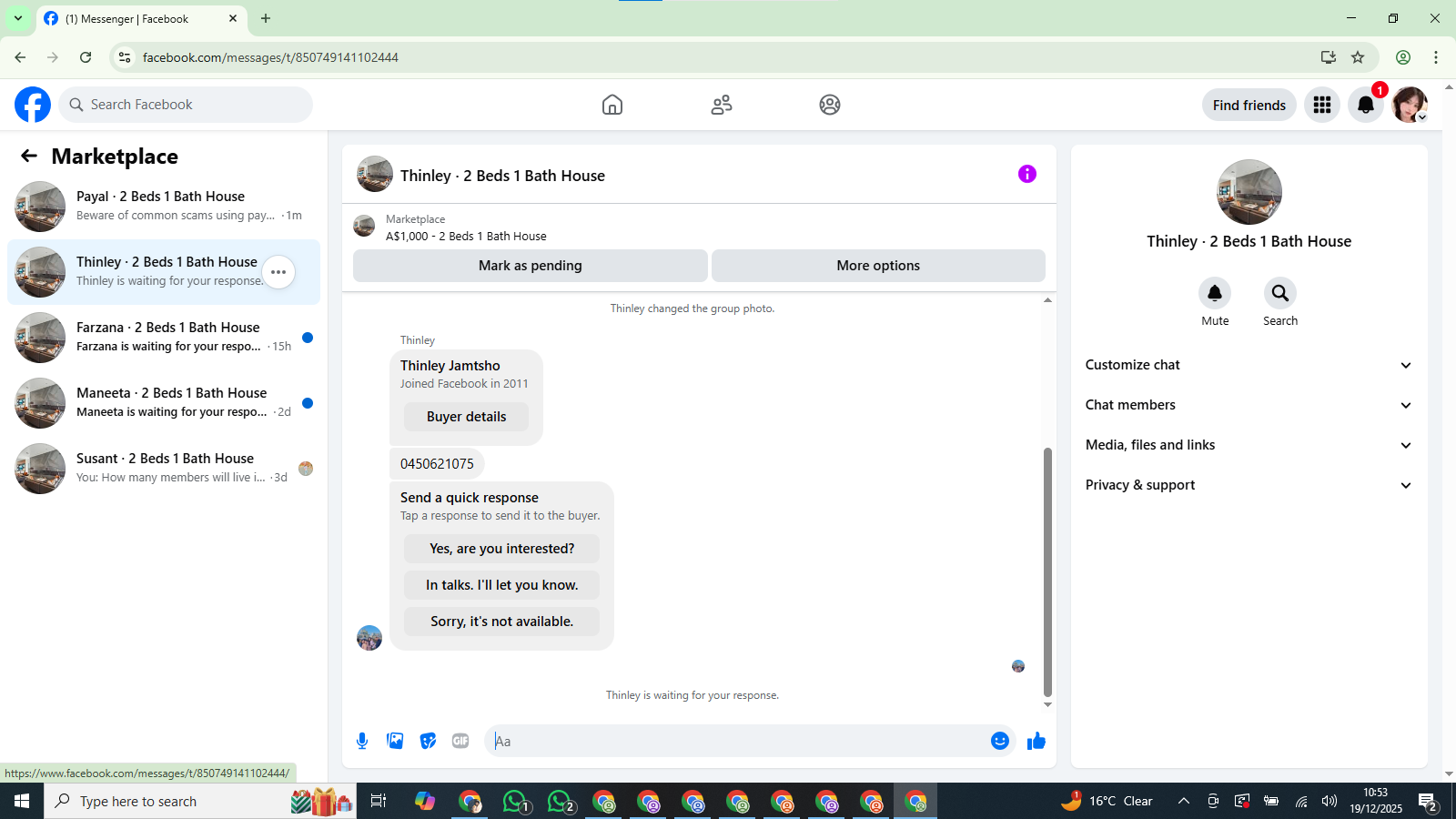Go to the Home feed icon
Image resolution: width=1456 pixels, height=819 pixels.
pyautogui.click(x=612, y=105)
